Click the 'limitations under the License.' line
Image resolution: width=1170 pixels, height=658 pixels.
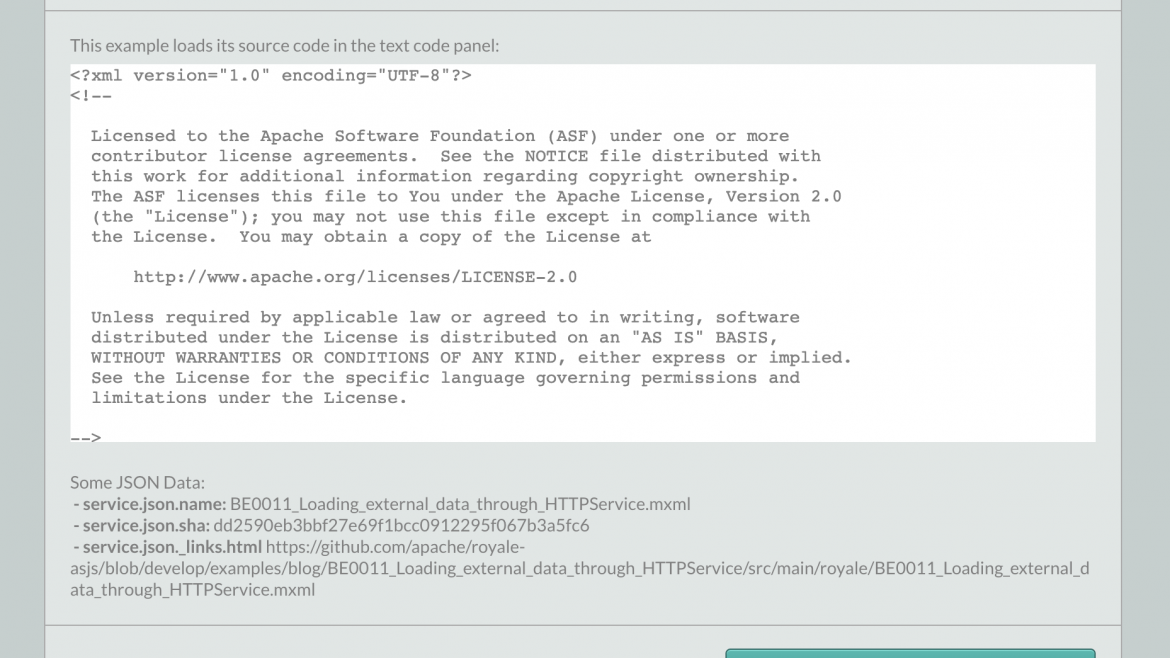pyautogui.click(x=249, y=397)
